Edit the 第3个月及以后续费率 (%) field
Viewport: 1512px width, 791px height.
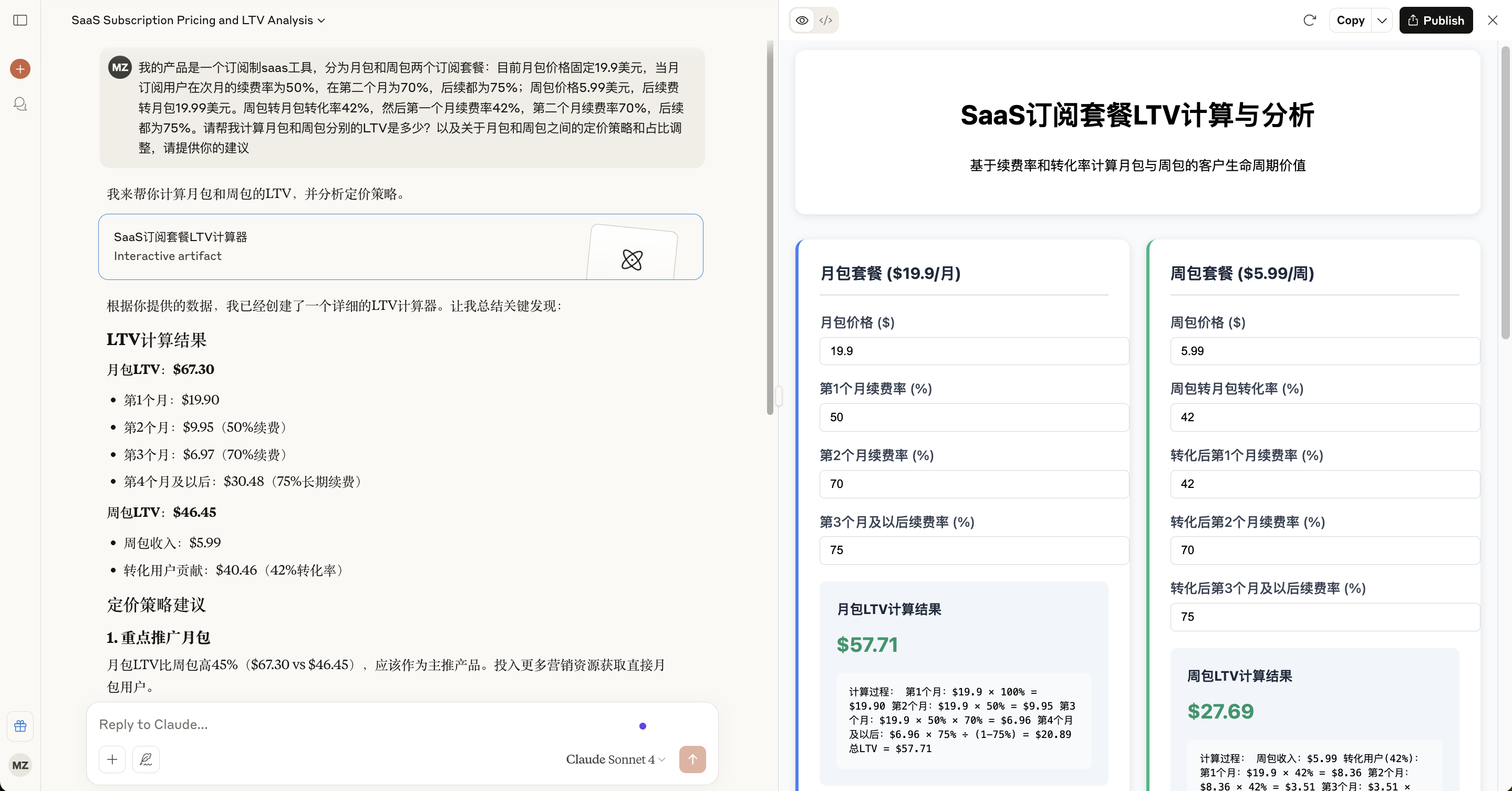coord(974,550)
